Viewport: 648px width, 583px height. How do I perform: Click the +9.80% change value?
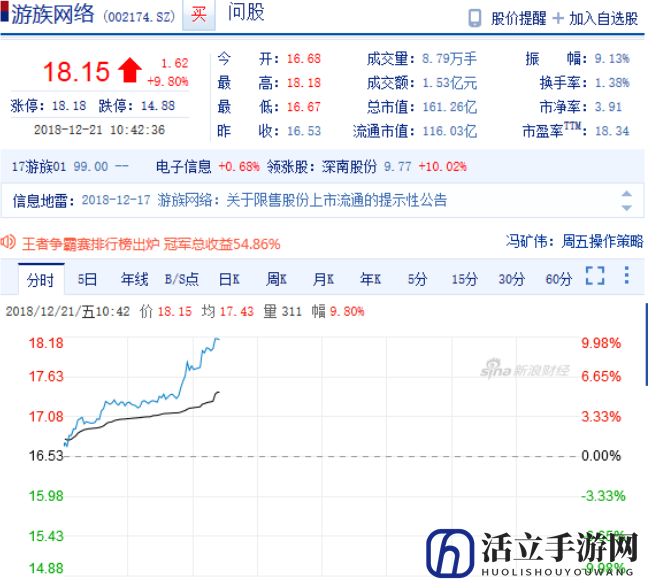coord(168,81)
